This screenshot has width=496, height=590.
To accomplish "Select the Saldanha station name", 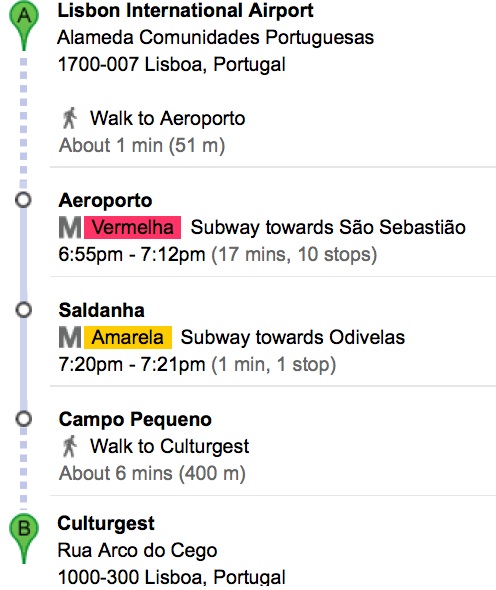I will 102,310.
